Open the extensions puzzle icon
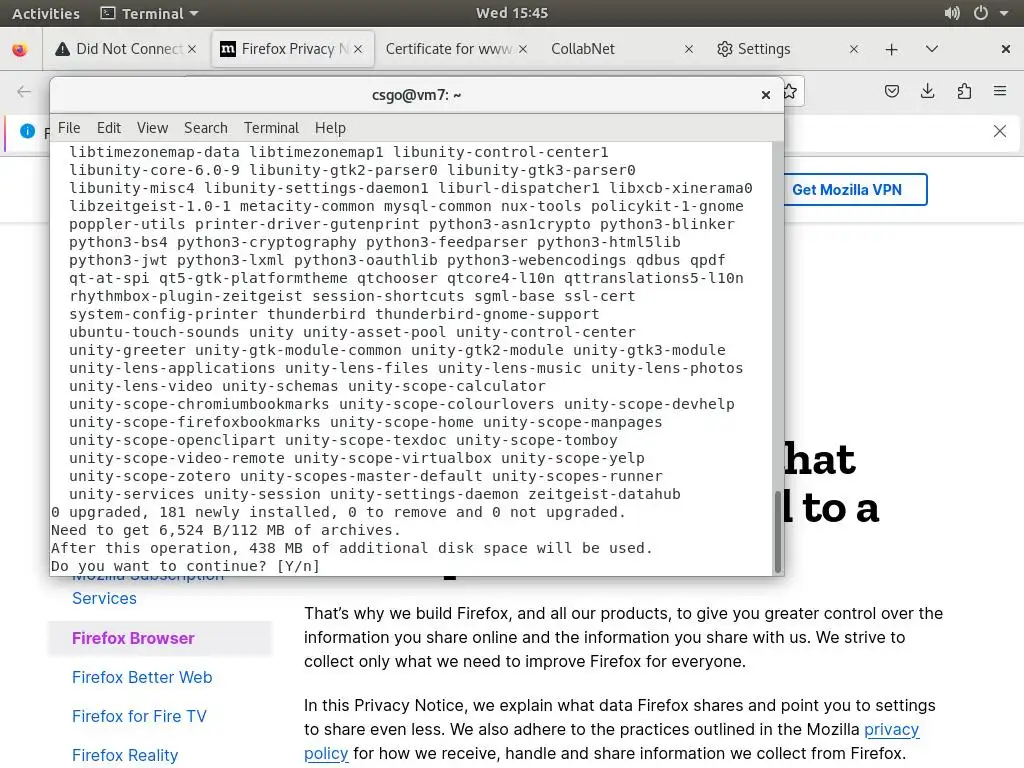Viewport: 1024px width, 768px height. (964, 91)
